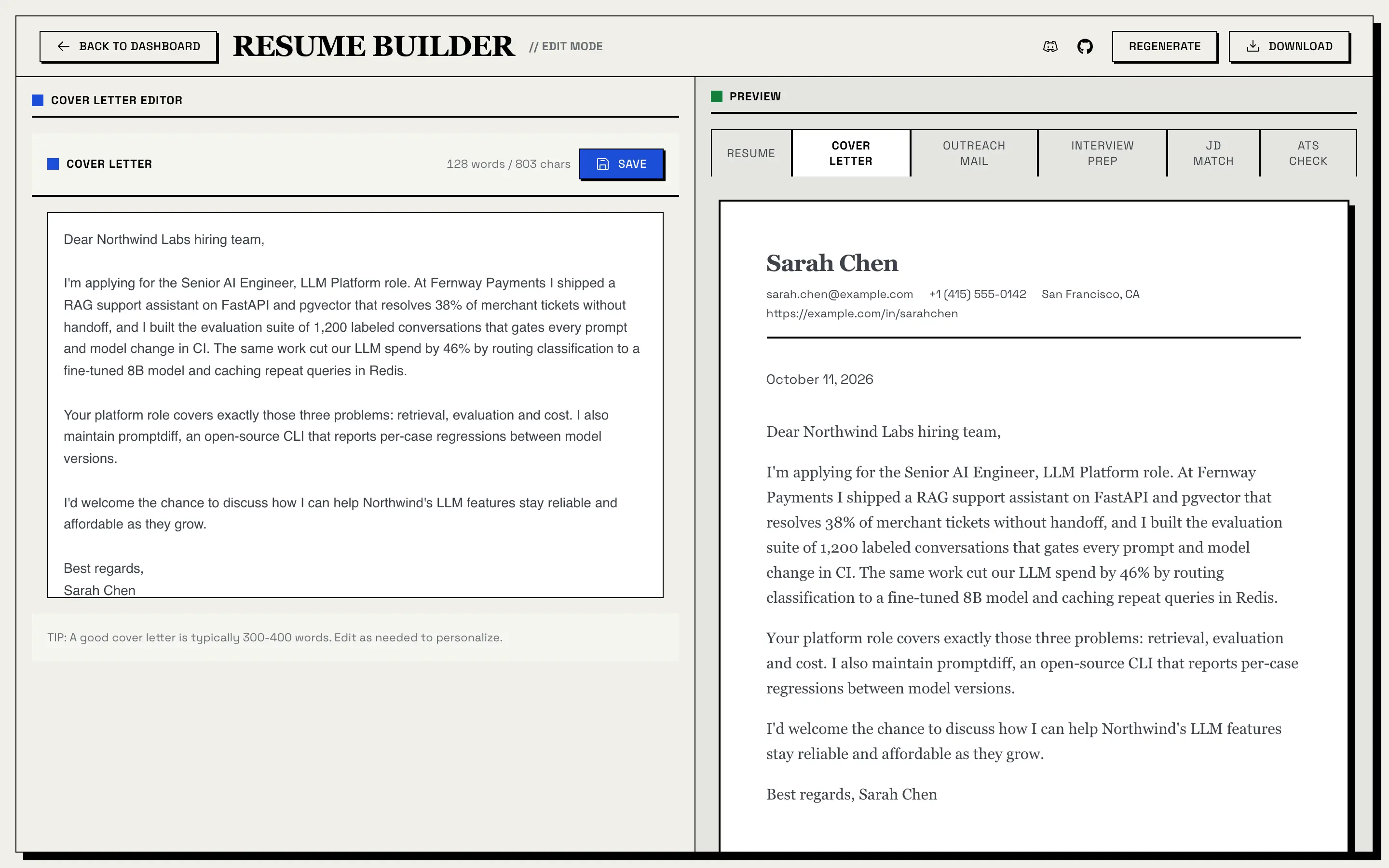Click 'Best regards, Sarah Chen' in preview
The image size is (1389, 868).
coord(852,795)
